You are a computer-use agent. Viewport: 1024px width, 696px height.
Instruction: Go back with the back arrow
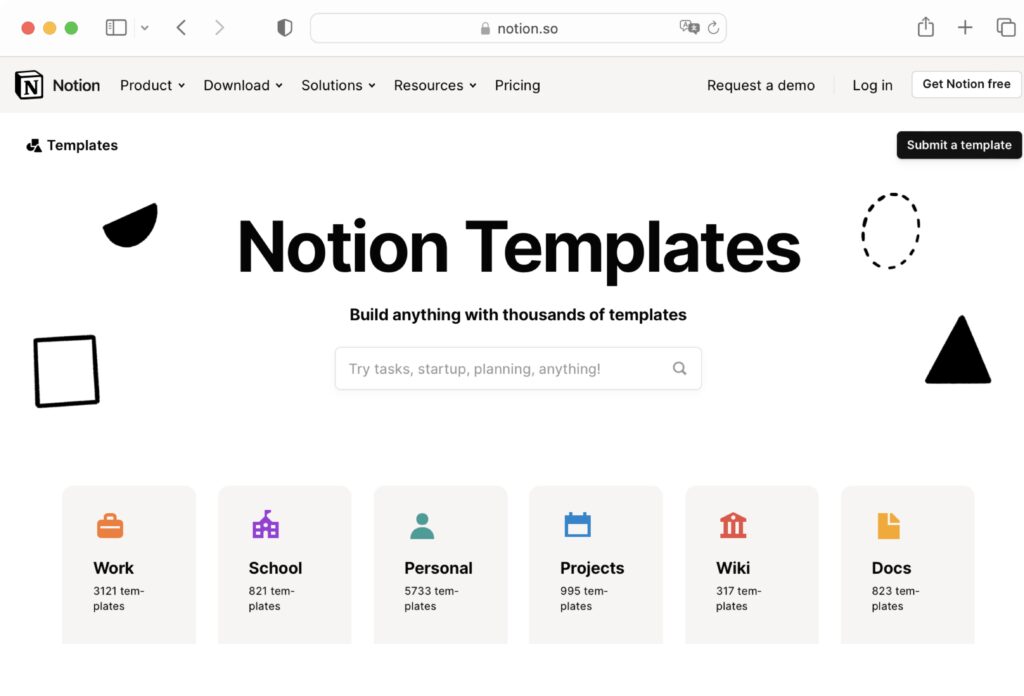click(x=182, y=27)
